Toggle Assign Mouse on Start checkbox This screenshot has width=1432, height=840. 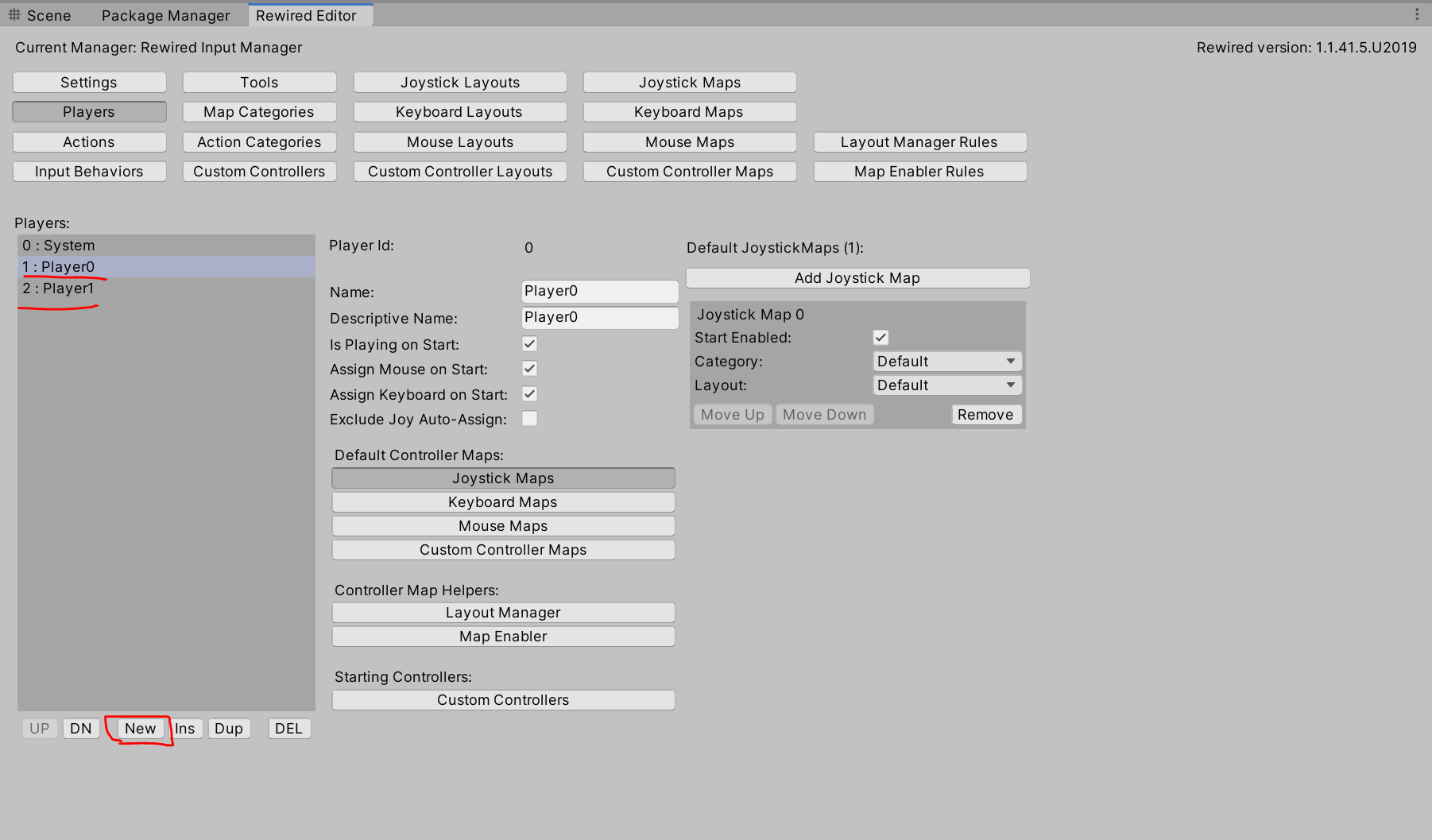(x=530, y=369)
